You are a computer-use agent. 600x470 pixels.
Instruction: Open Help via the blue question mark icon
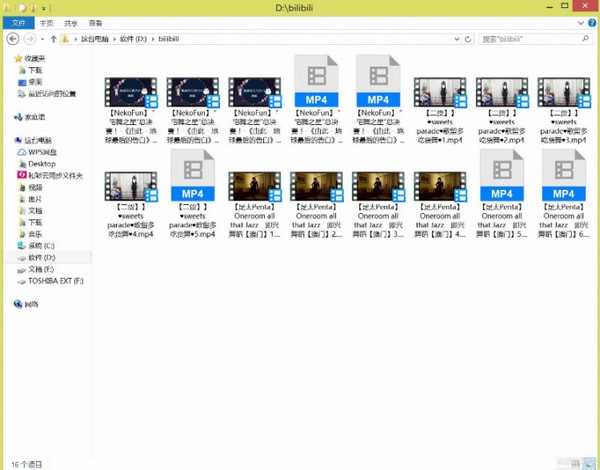592,23
